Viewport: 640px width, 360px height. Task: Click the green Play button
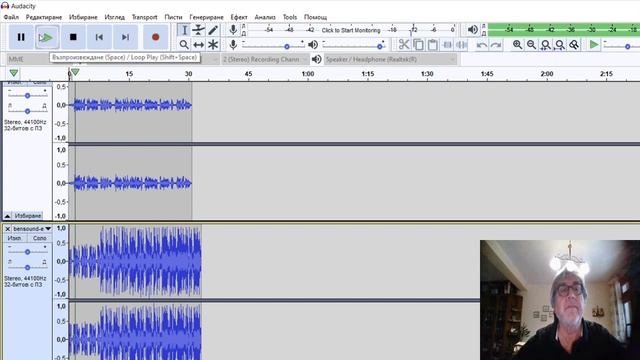pos(47,37)
